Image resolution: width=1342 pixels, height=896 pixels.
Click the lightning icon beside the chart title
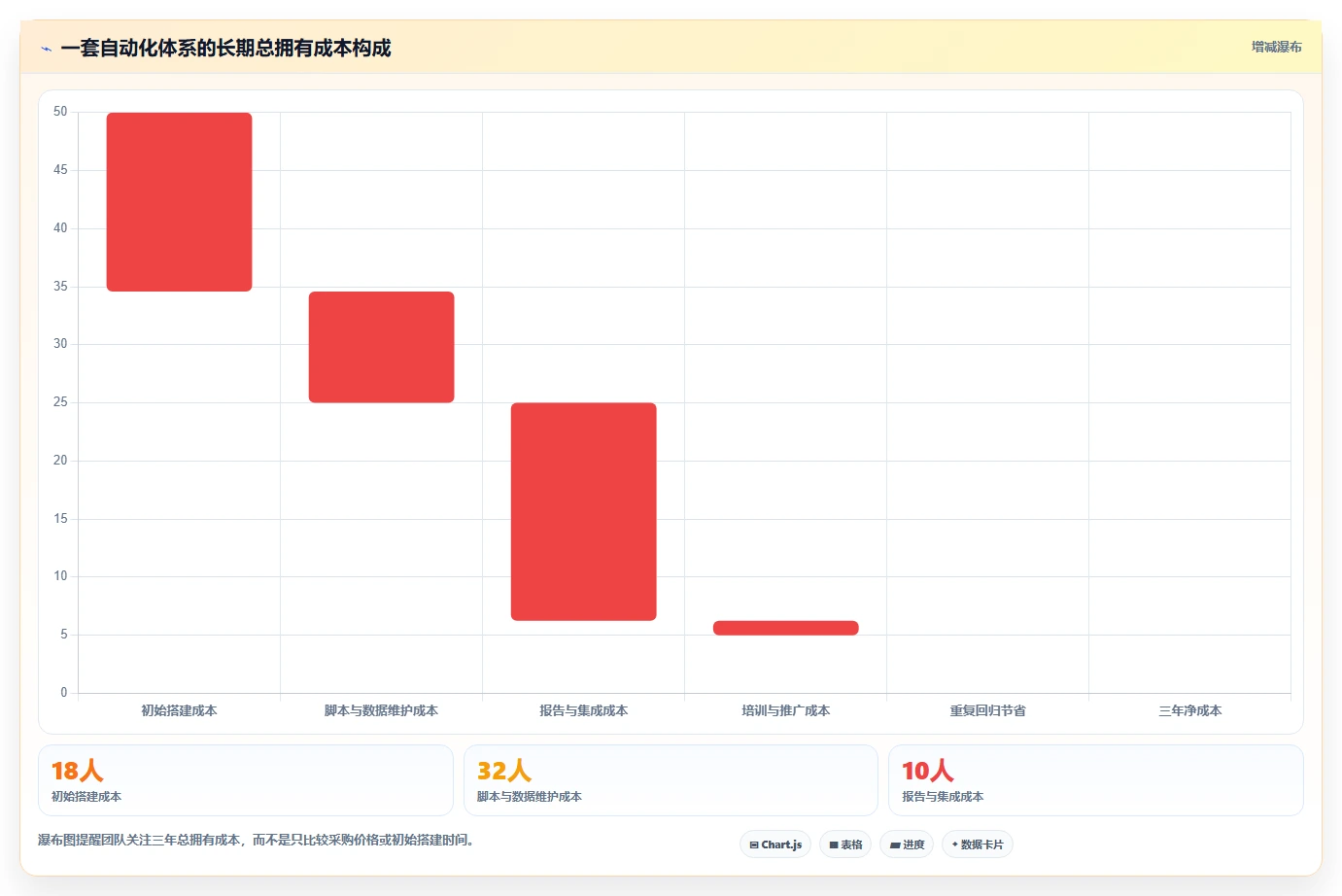(x=46, y=49)
